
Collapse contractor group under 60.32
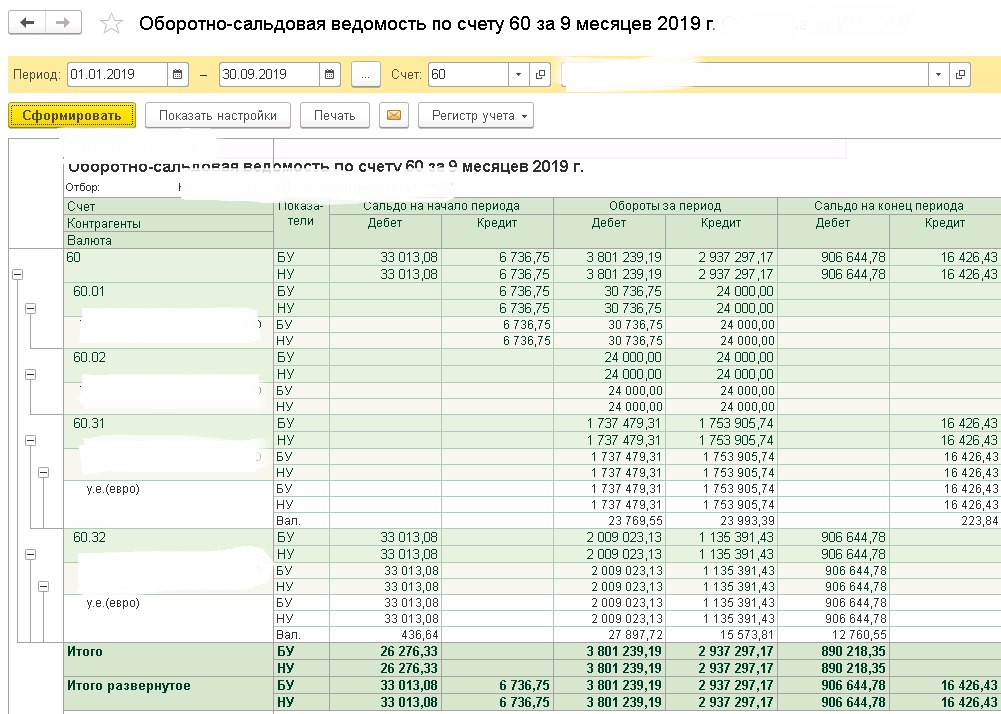coord(43,586)
